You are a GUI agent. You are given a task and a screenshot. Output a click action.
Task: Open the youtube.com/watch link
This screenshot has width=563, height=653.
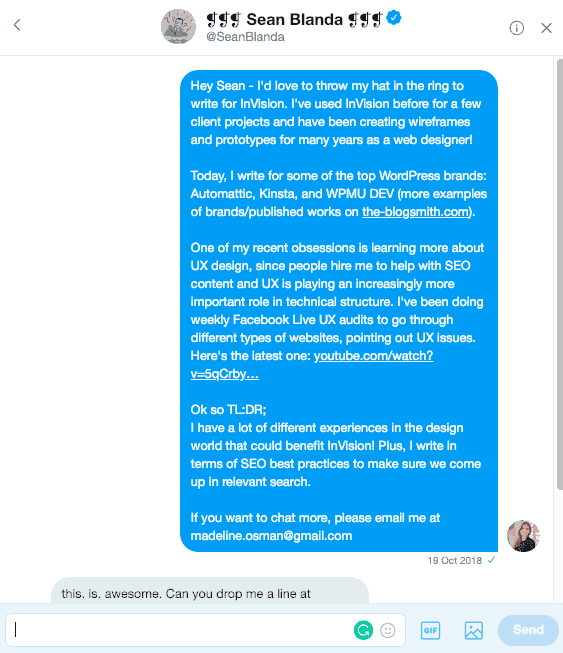click(312, 365)
